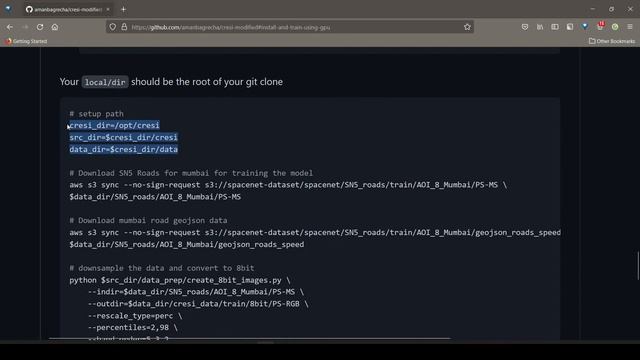
Task: Click the vertical page scrollbar thumb
Action: pyautogui.click(x=638, y=266)
